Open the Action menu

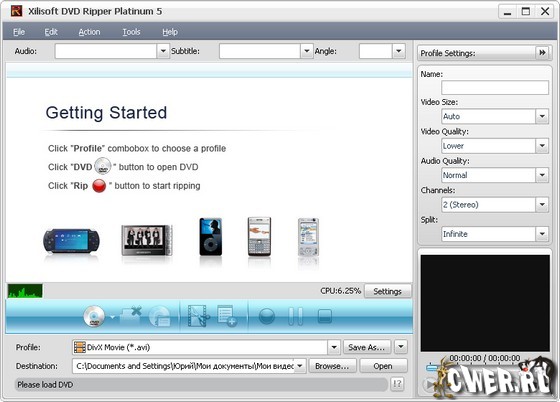(x=89, y=32)
